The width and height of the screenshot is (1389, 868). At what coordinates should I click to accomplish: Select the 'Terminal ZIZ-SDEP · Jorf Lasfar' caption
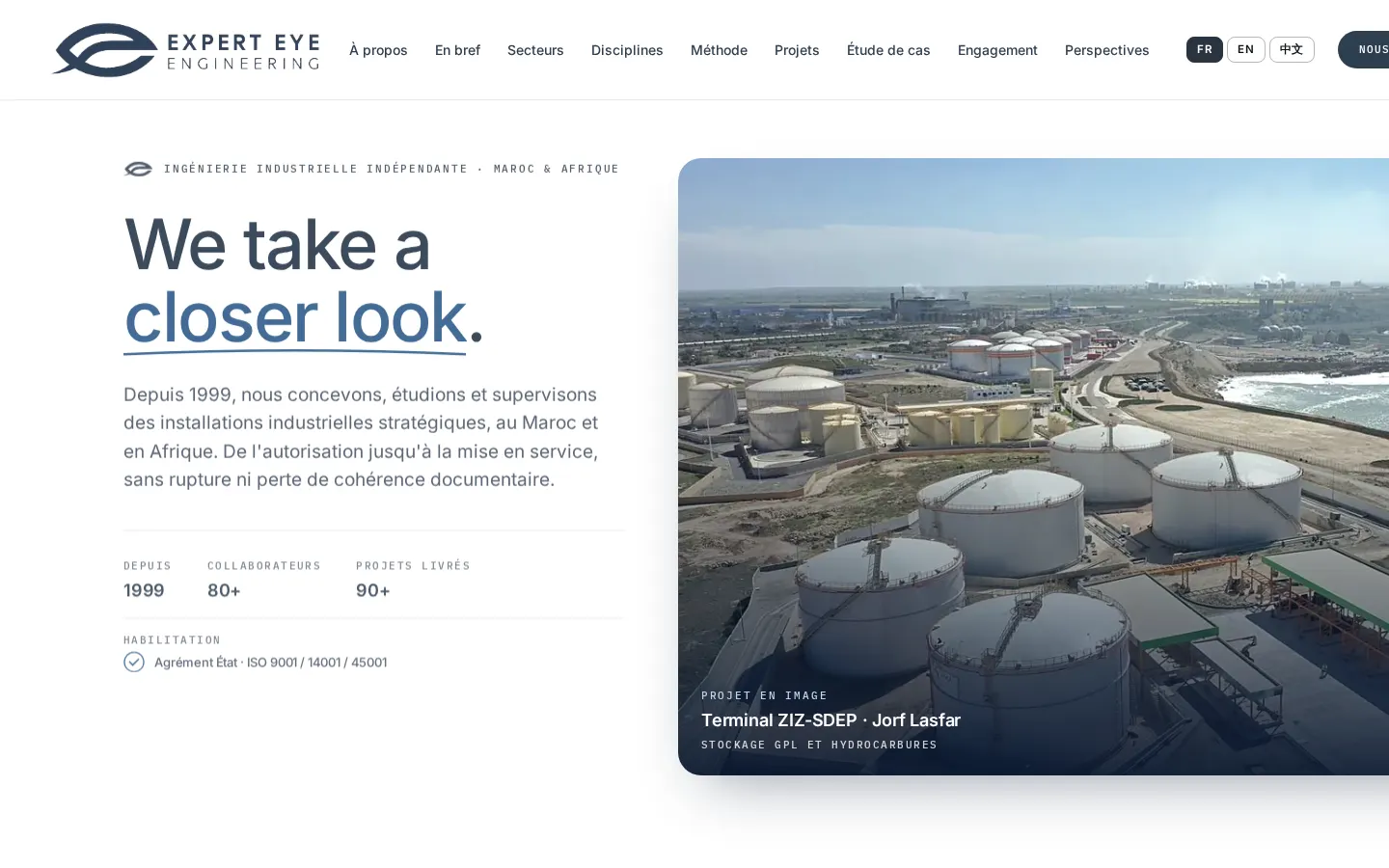point(831,720)
